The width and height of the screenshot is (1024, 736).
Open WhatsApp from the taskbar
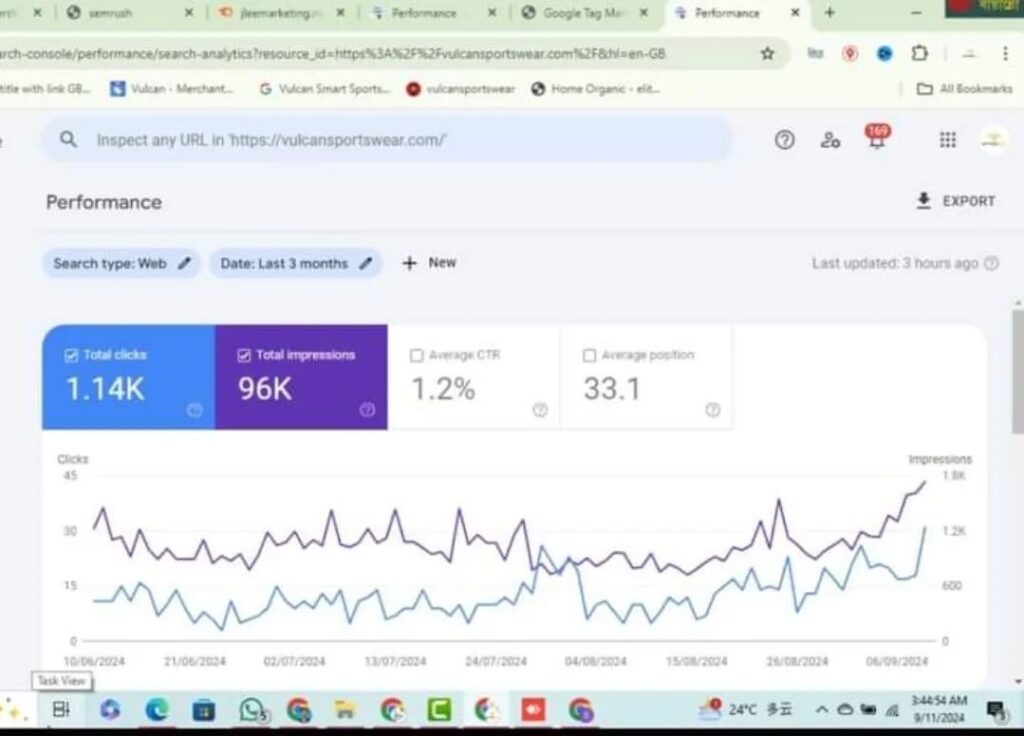click(252, 710)
